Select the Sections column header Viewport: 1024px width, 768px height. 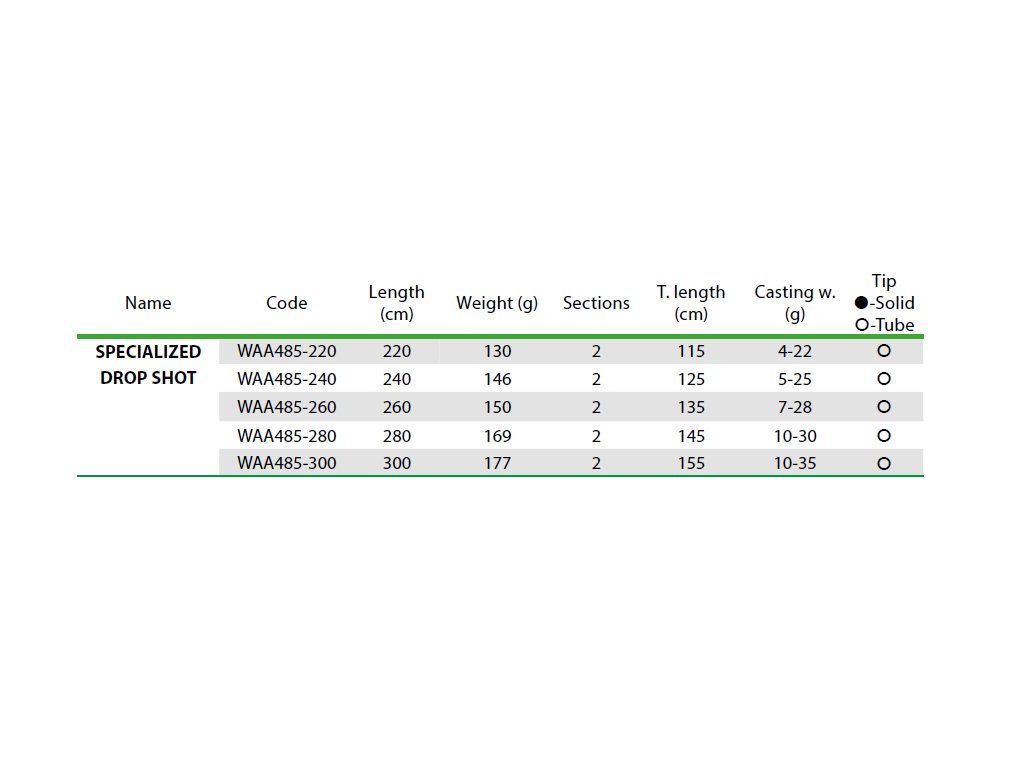596,303
